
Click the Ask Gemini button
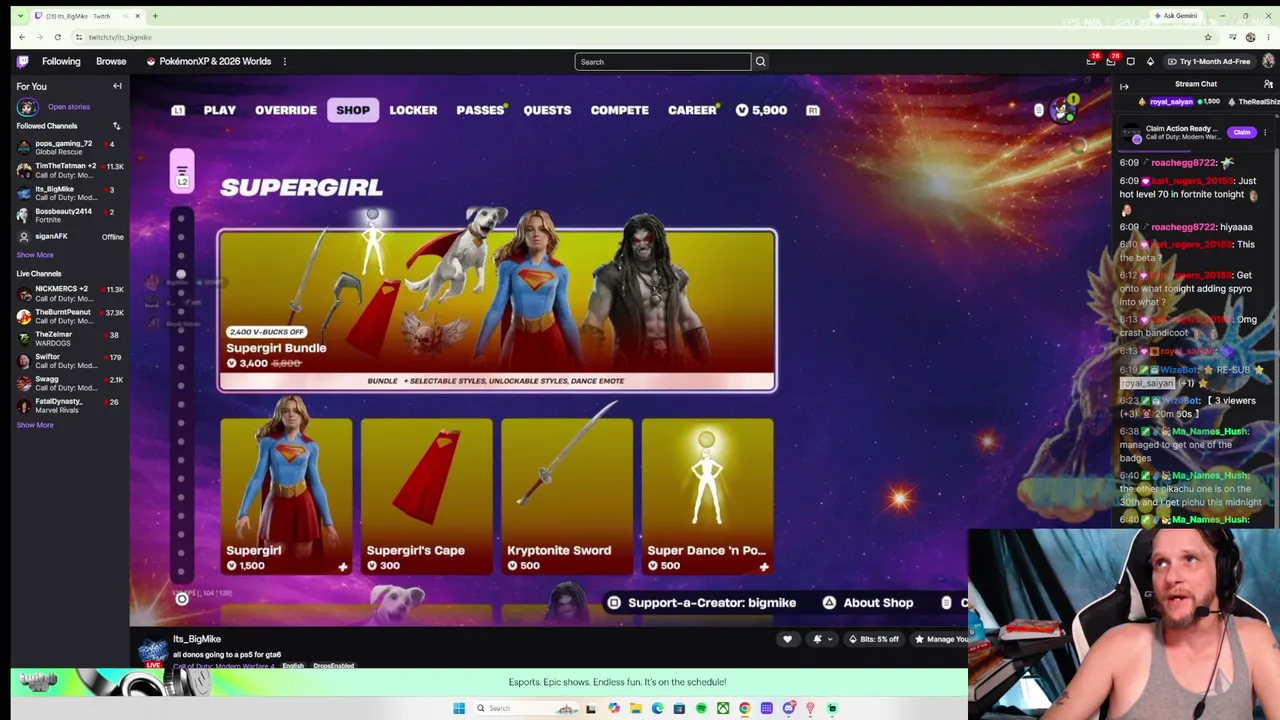click(x=1175, y=16)
